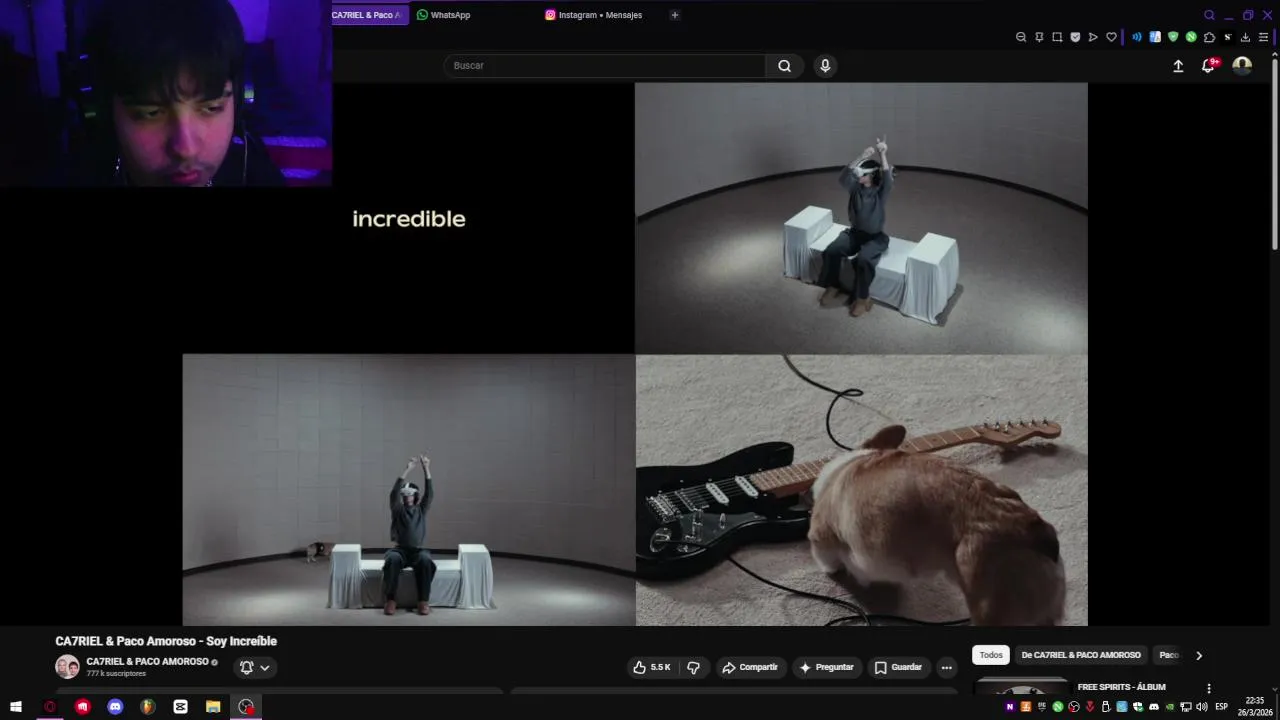Open the three-dot more actions menu
1280x720 pixels.
pos(946,667)
